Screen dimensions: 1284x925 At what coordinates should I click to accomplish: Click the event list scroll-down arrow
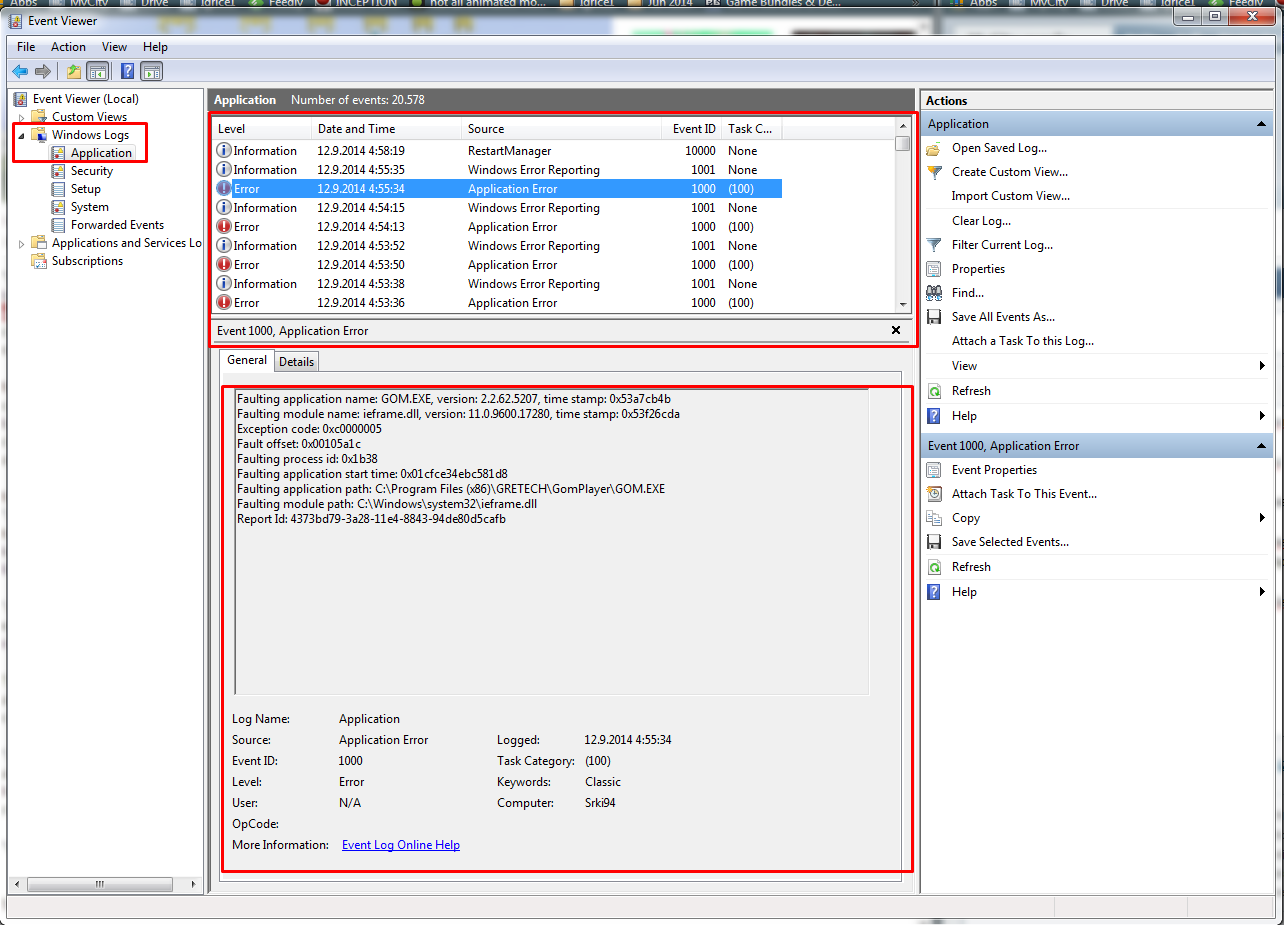(903, 304)
